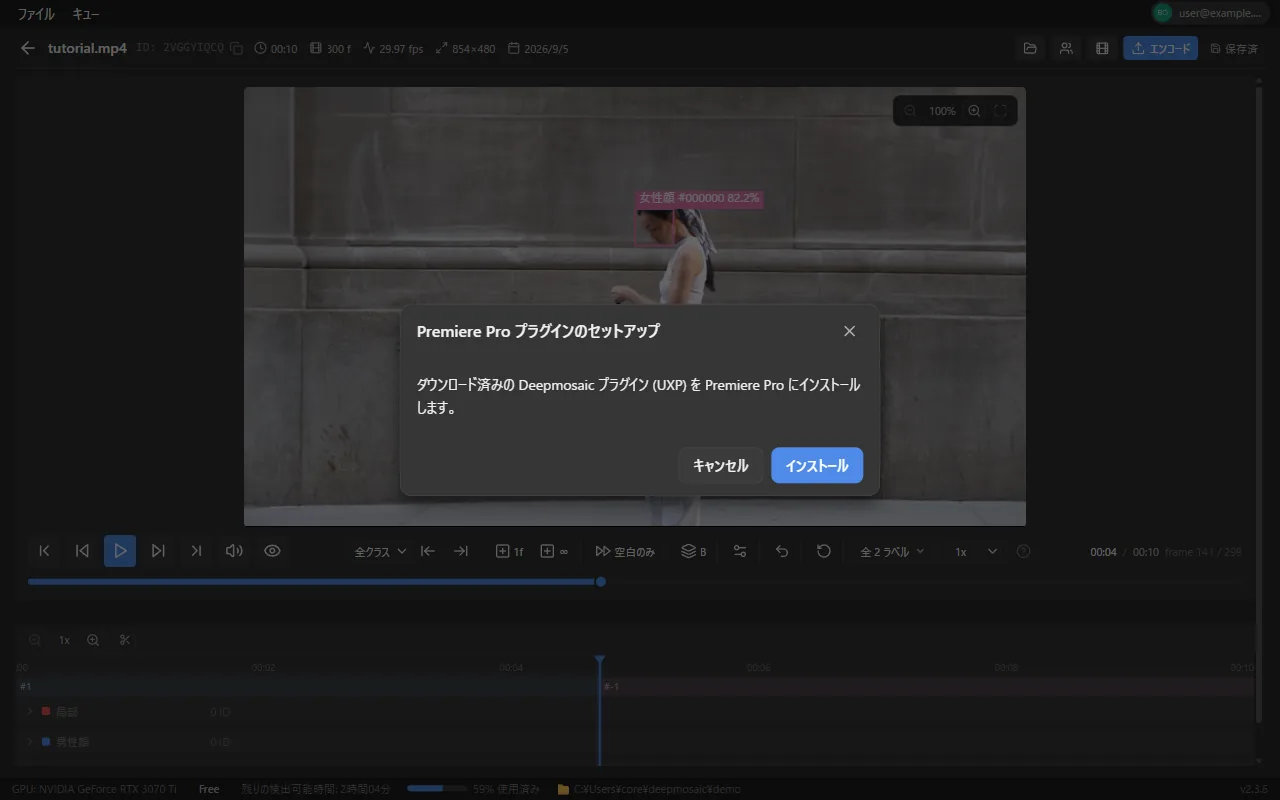The height and width of the screenshot is (800, 1280).
Task: Zoom in the video preview
Action: point(974,111)
